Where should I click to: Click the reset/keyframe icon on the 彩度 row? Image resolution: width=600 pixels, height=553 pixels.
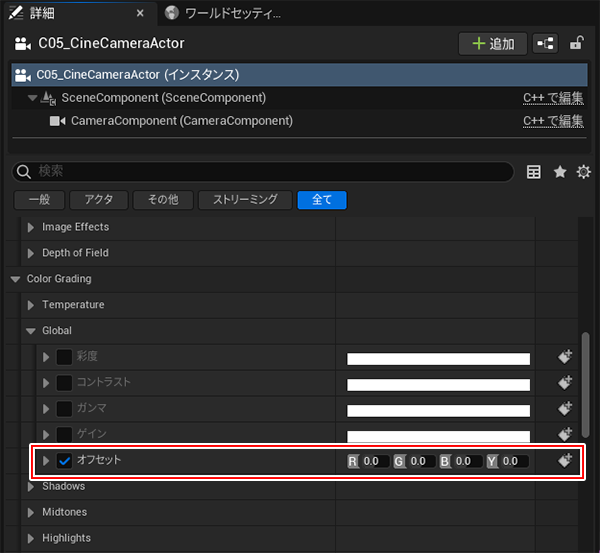coord(565,357)
